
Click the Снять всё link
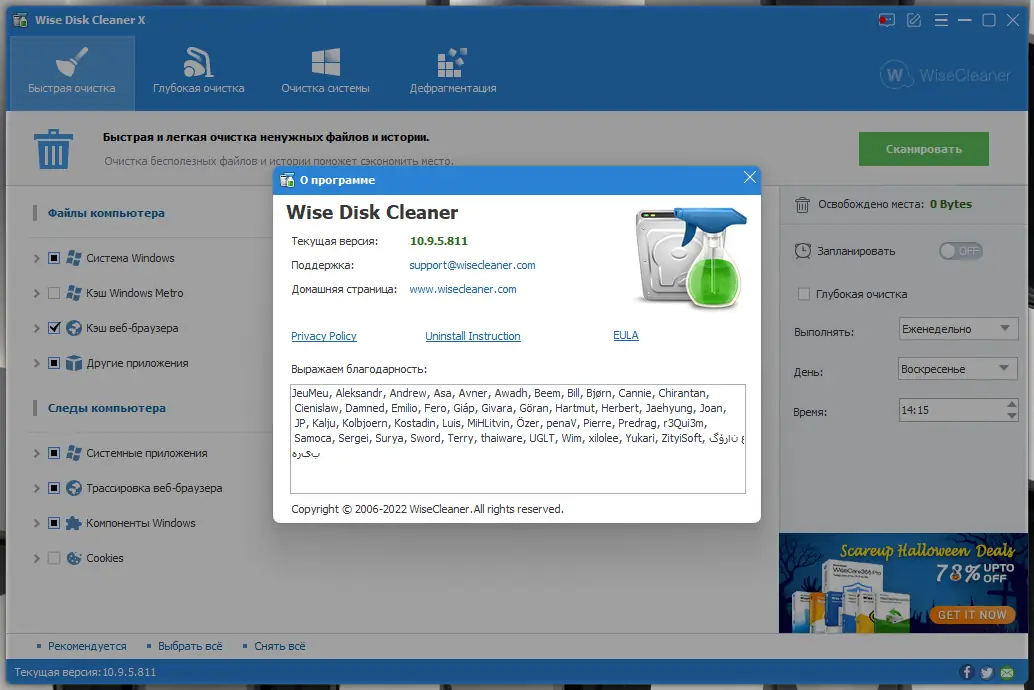point(280,646)
